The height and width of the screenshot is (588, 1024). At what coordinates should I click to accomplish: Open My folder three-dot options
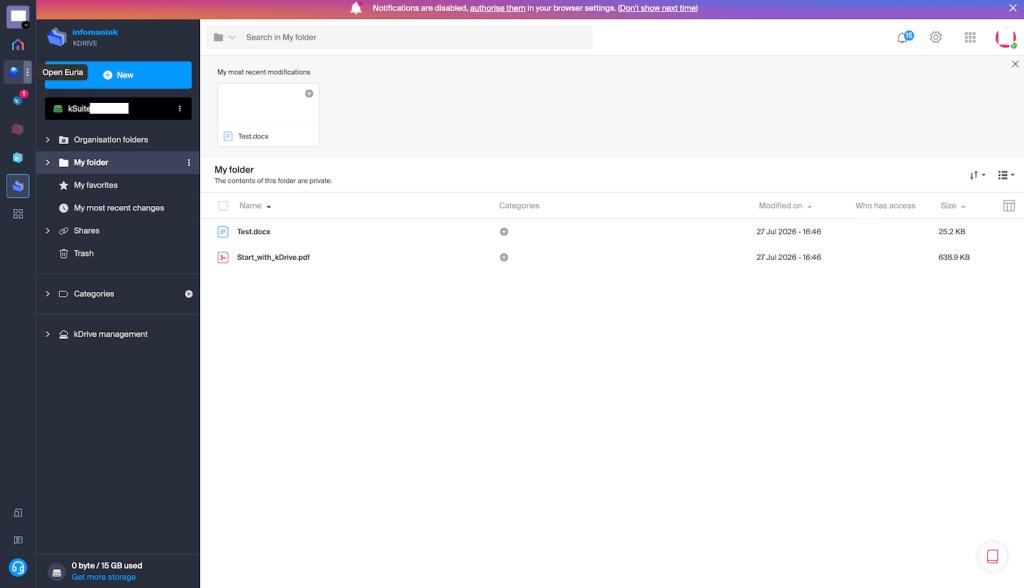click(189, 163)
